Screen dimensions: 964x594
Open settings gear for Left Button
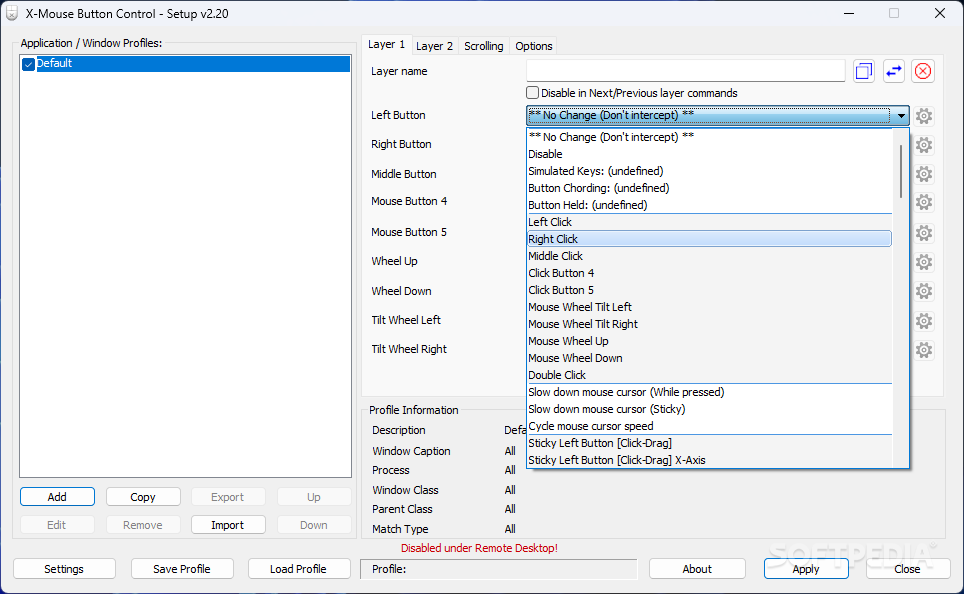(923, 116)
